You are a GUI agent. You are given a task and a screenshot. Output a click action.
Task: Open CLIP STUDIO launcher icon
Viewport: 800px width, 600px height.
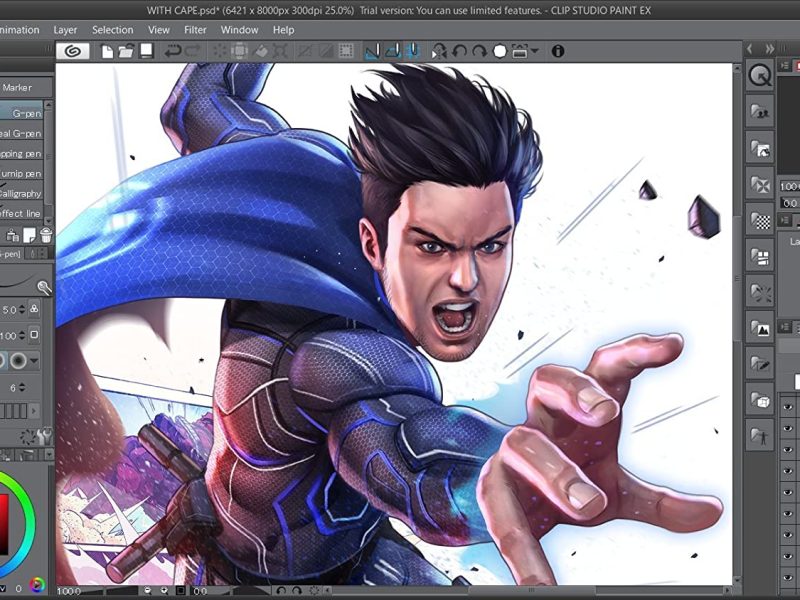73,51
